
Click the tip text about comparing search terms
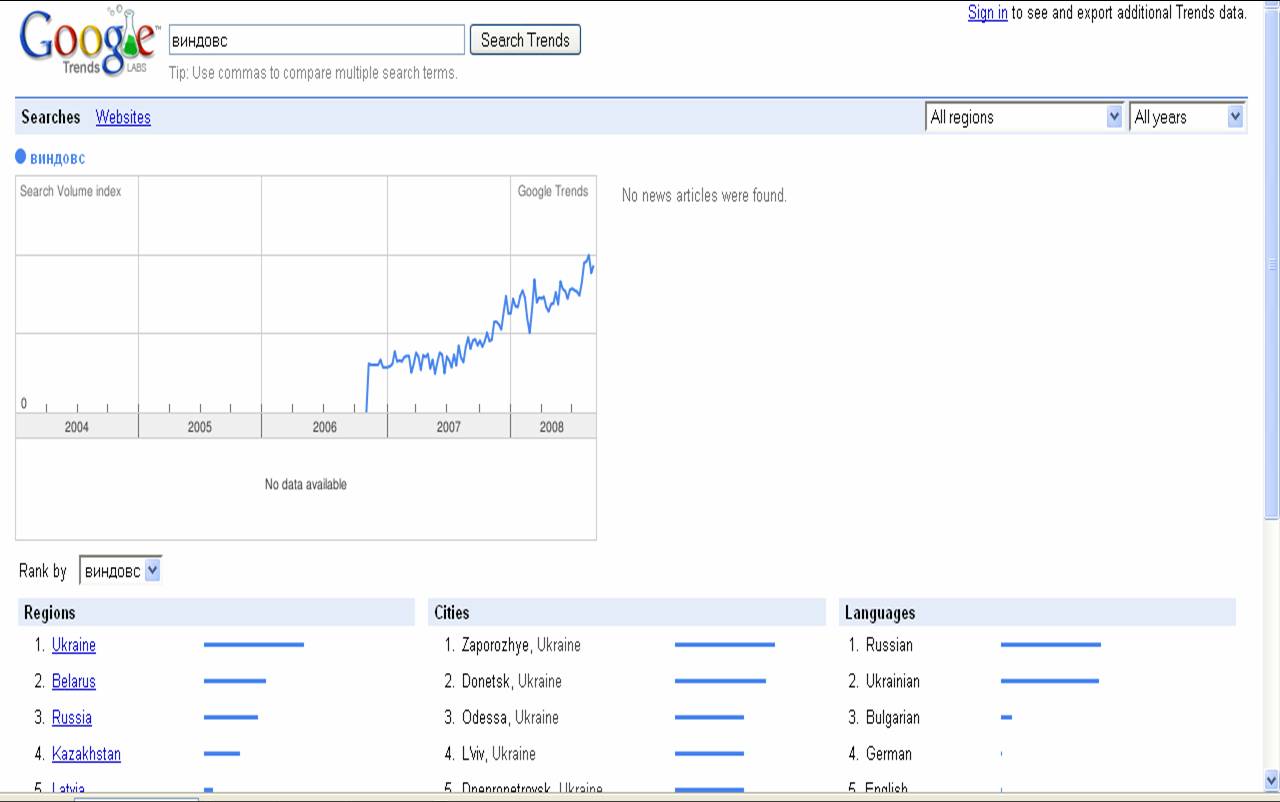[x=313, y=73]
